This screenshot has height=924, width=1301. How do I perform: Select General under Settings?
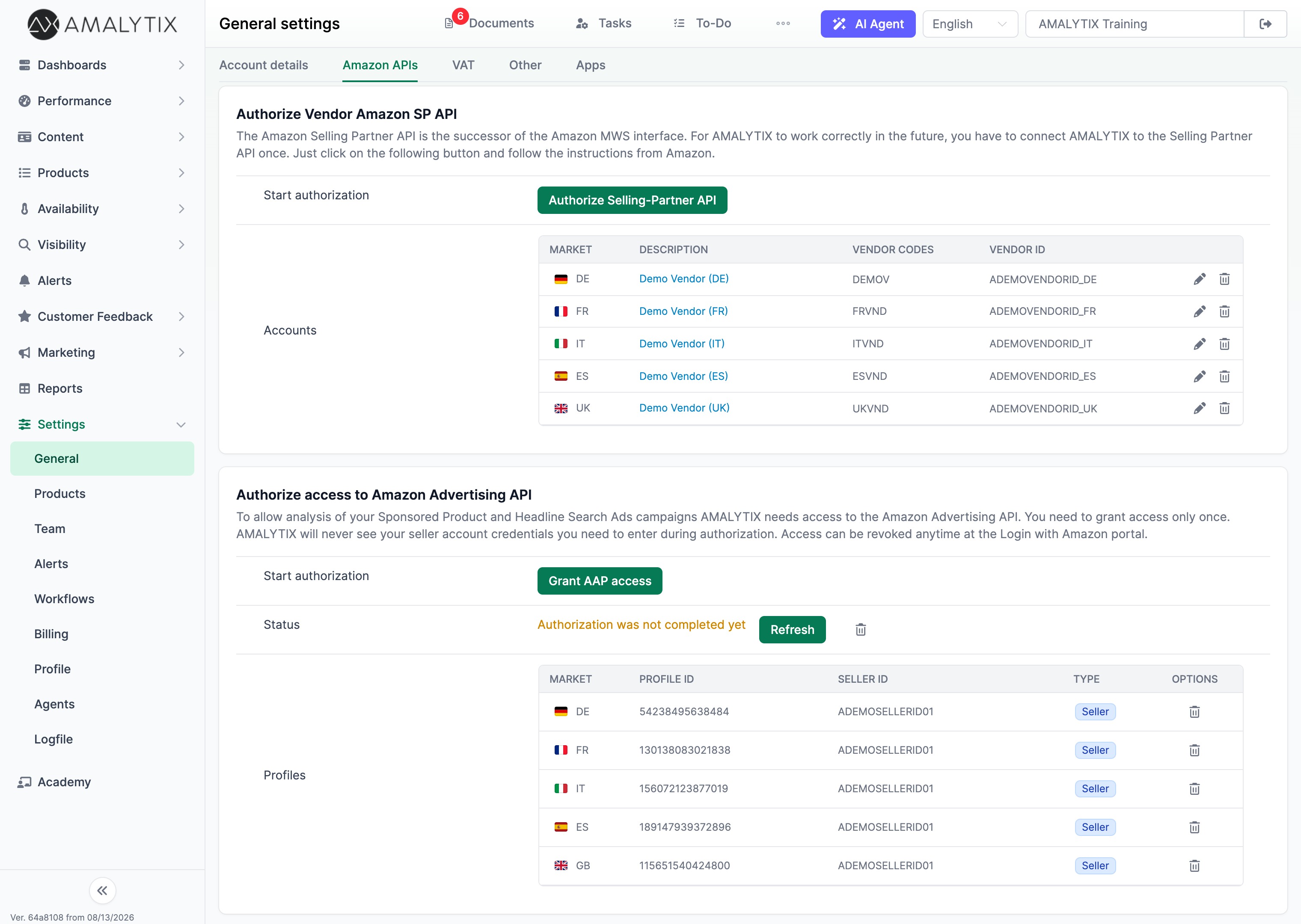point(102,459)
